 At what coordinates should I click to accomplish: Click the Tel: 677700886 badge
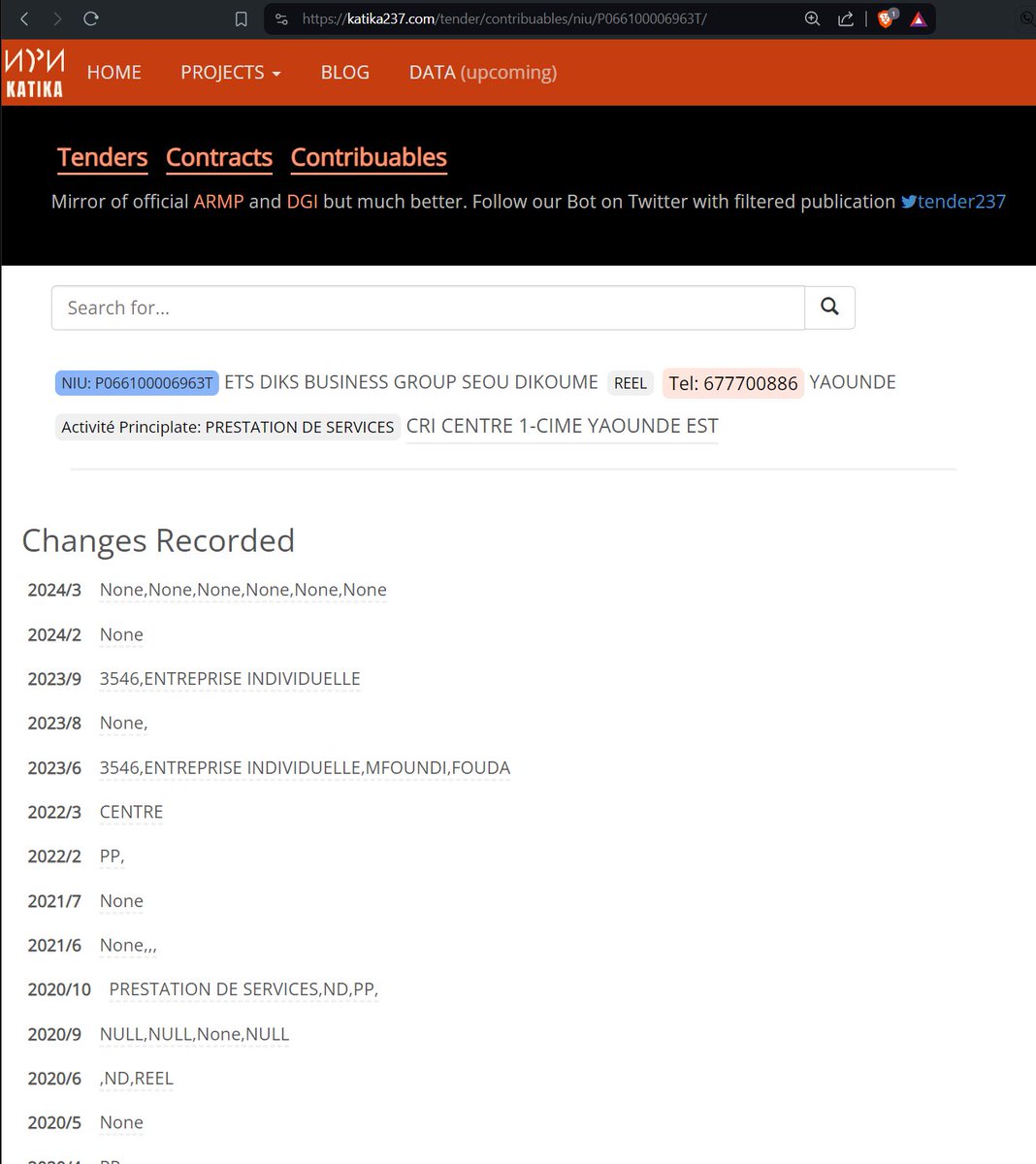tap(733, 383)
